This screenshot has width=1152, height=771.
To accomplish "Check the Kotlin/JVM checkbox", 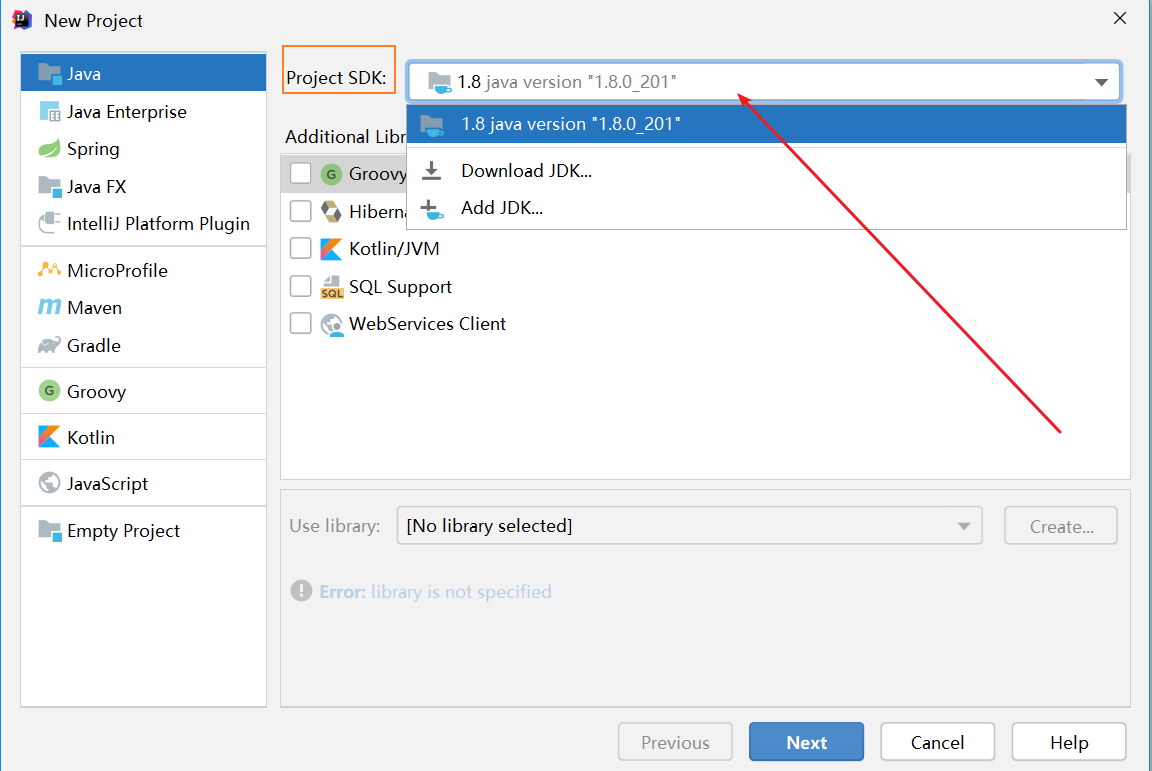I will point(300,248).
